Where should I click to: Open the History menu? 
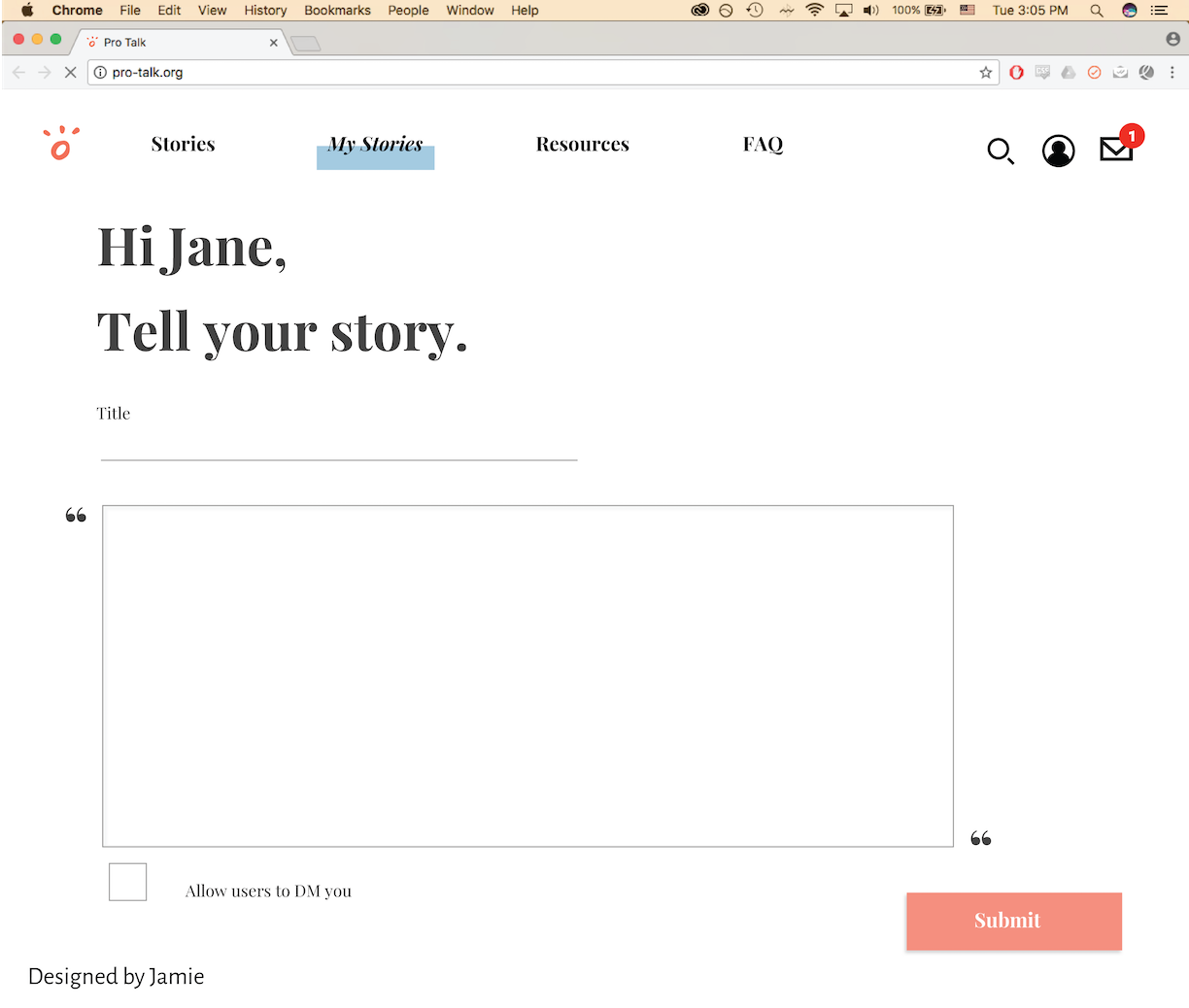265,10
